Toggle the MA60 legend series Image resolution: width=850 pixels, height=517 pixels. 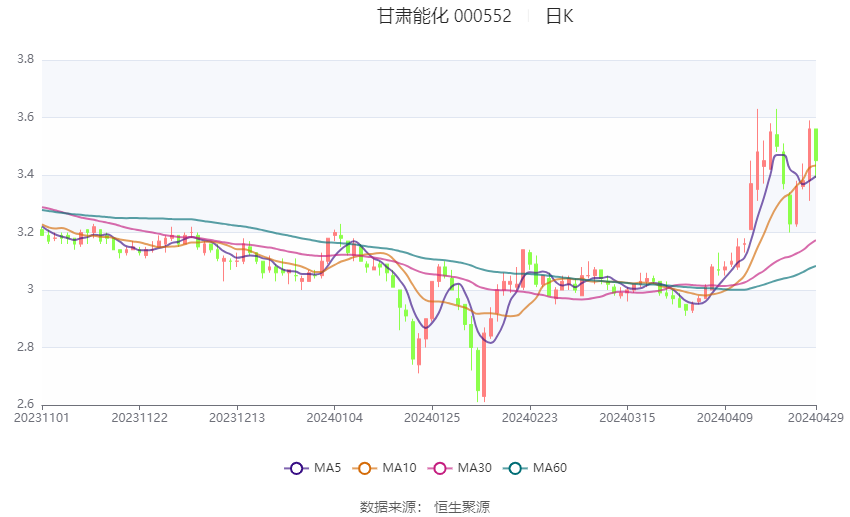tap(535, 468)
